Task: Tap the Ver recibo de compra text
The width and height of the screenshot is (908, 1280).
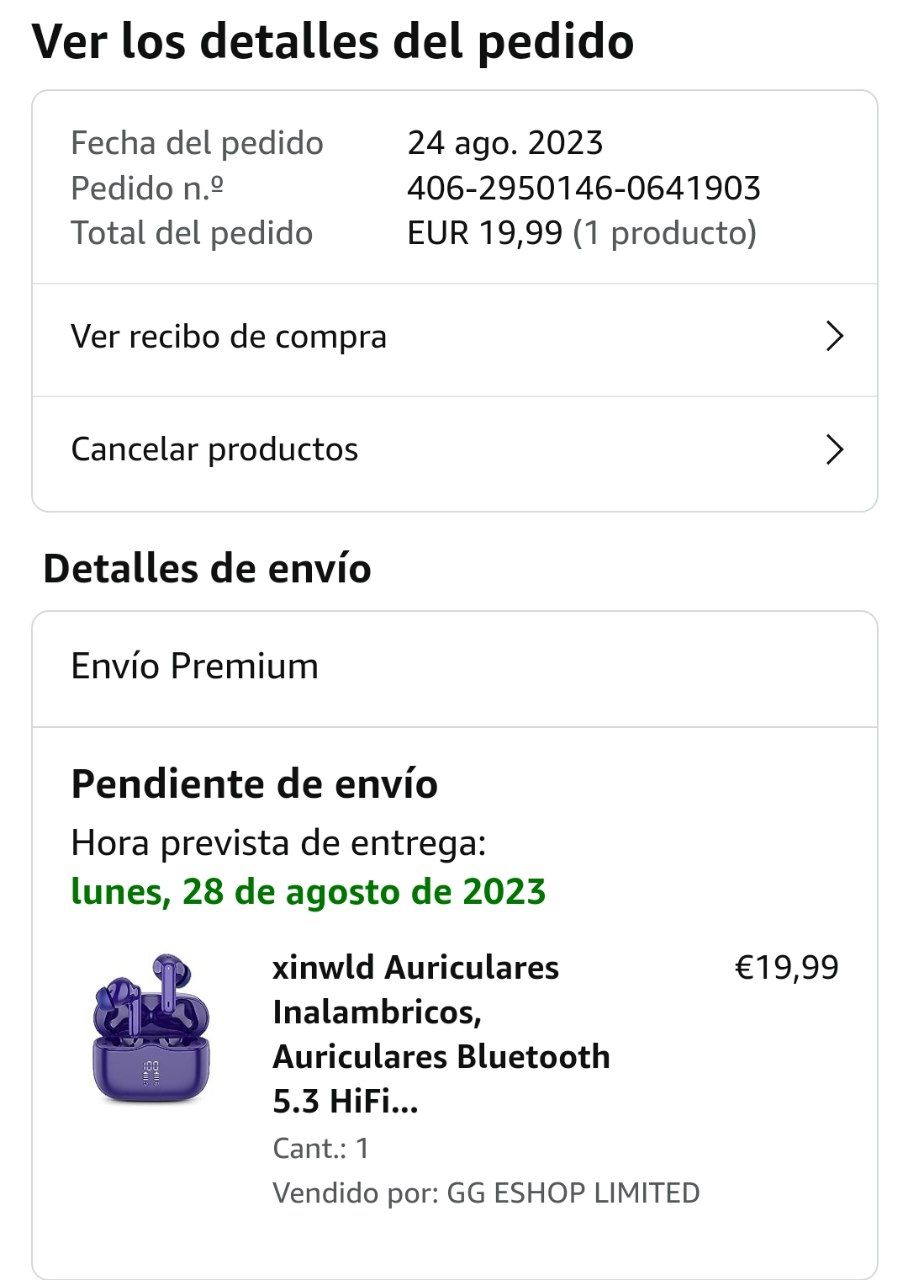Action: click(228, 337)
